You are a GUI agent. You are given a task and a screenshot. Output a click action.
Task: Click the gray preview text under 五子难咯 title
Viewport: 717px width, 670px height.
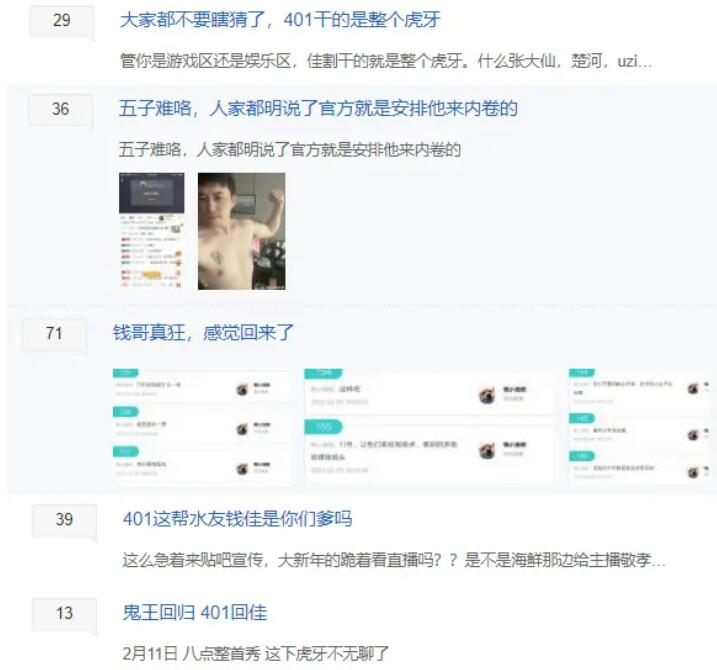tap(290, 150)
